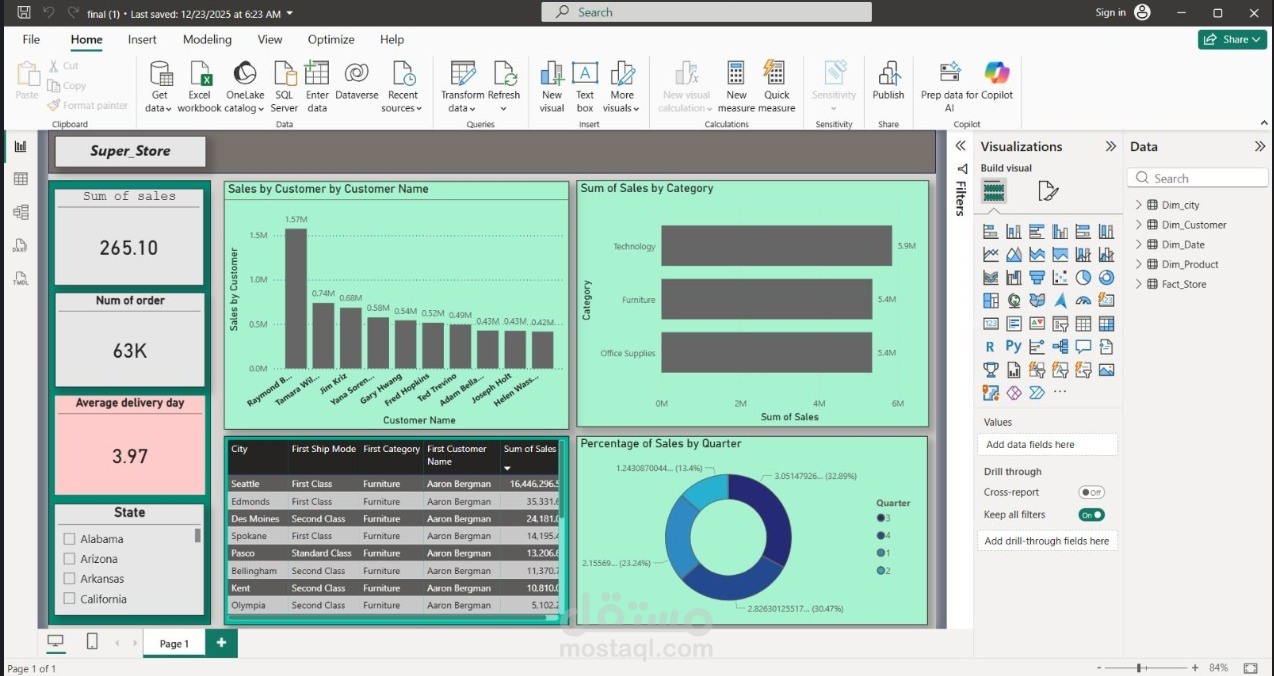Enable Cross-report drill through
The height and width of the screenshot is (676, 1274).
click(x=1091, y=492)
